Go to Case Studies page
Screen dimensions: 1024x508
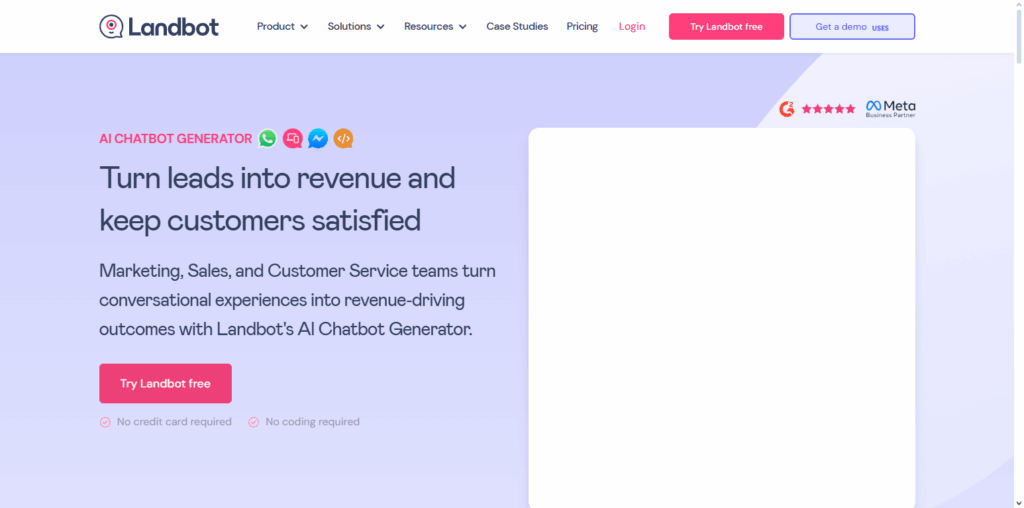click(x=517, y=27)
